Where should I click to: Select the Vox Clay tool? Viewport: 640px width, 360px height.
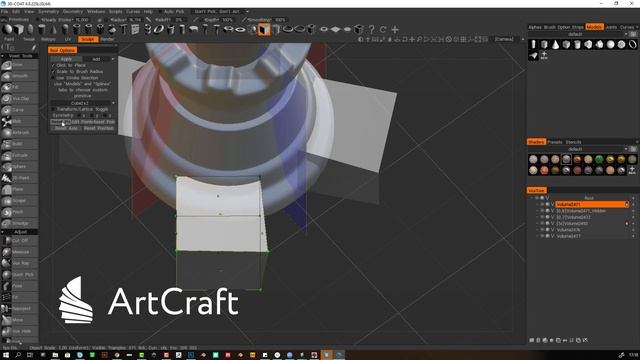pyautogui.click(x=20, y=99)
